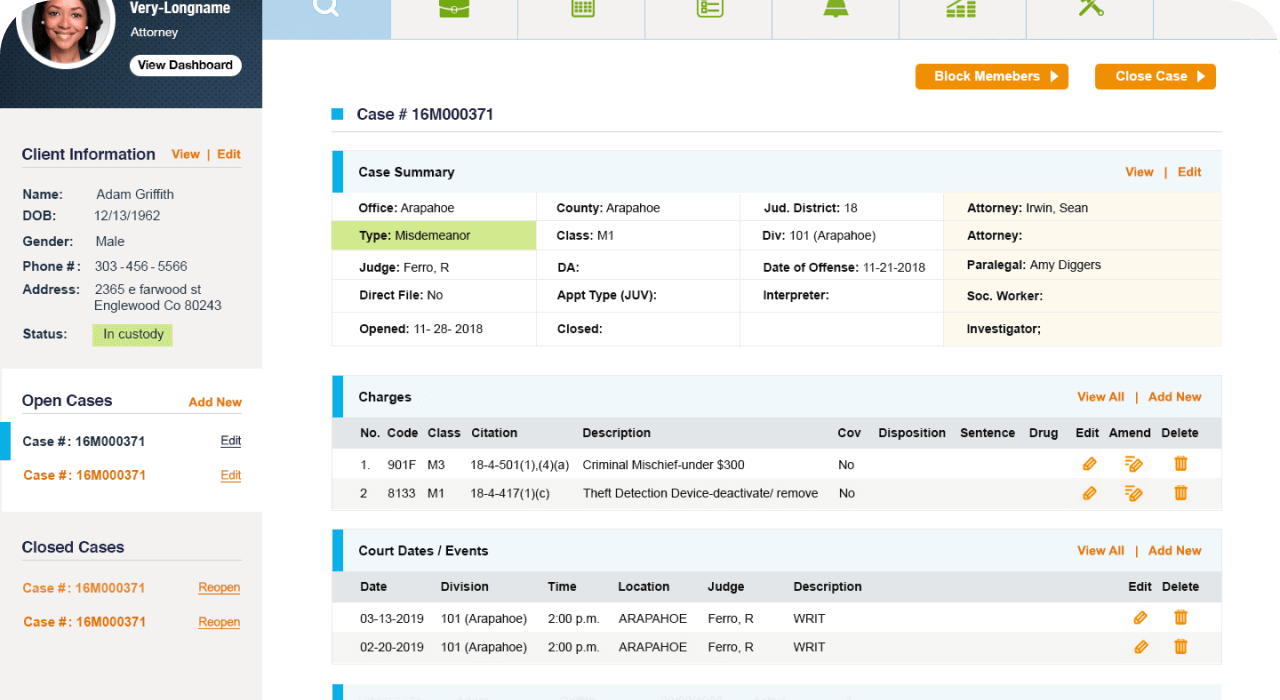Click the Block Memebers button

click(x=991, y=76)
